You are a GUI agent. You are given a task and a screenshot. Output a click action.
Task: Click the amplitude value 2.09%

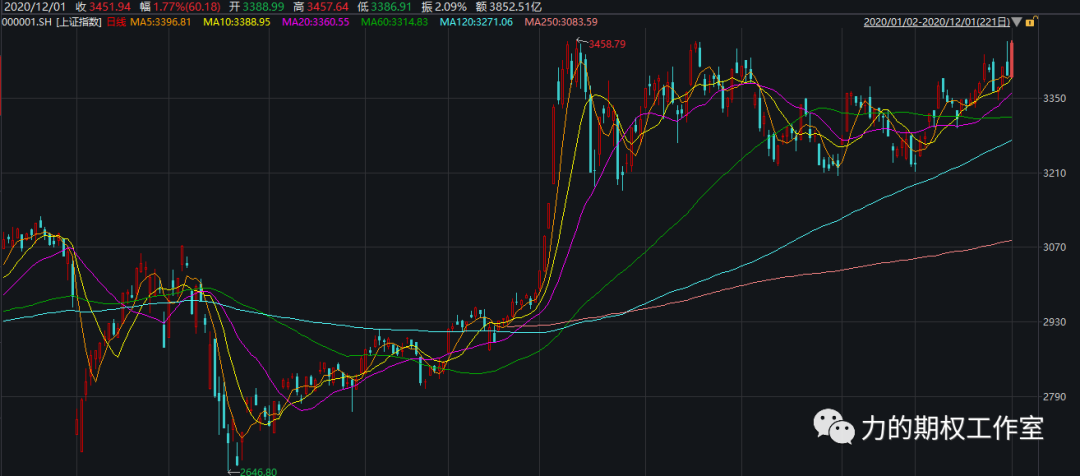[450, 7]
